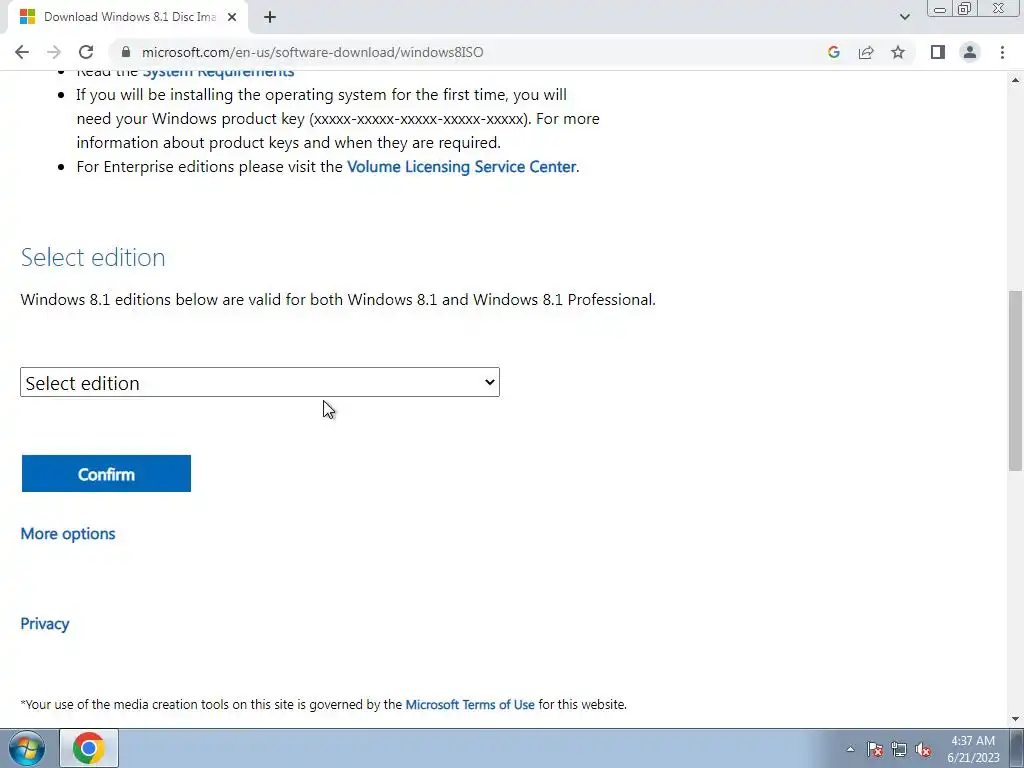This screenshot has width=1024, height=768.
Task: Click the network tray icon
Action: (899, 749)
